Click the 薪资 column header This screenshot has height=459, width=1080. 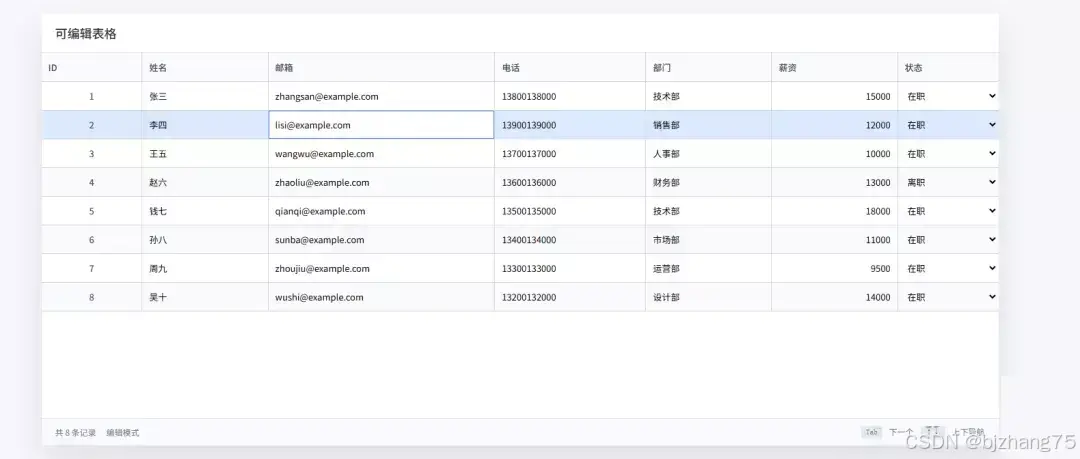tap(834, 68)
